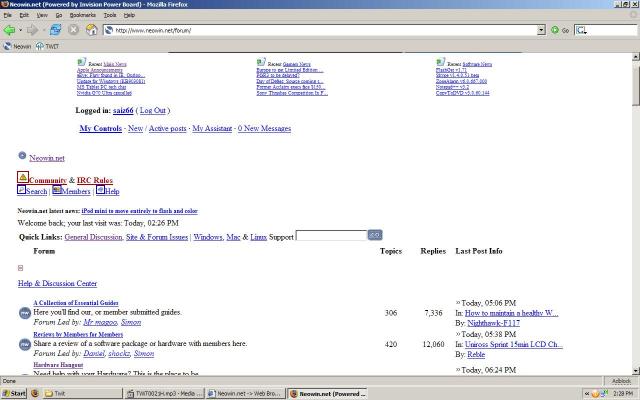The height and width of the screenshot is (400, 640).
Task: Click the warning icon beside Community
Action: (23, 177)
